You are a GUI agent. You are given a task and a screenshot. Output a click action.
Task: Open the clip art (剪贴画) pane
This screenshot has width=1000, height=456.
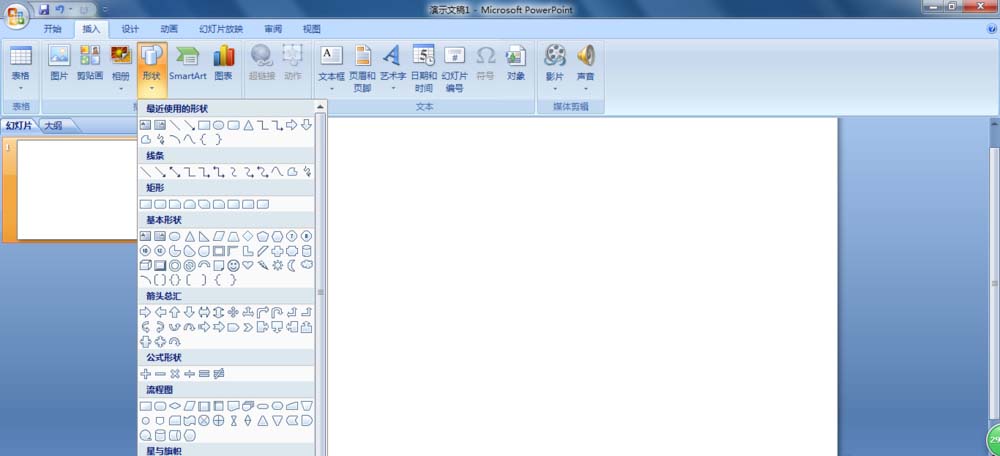click(90, 63)
